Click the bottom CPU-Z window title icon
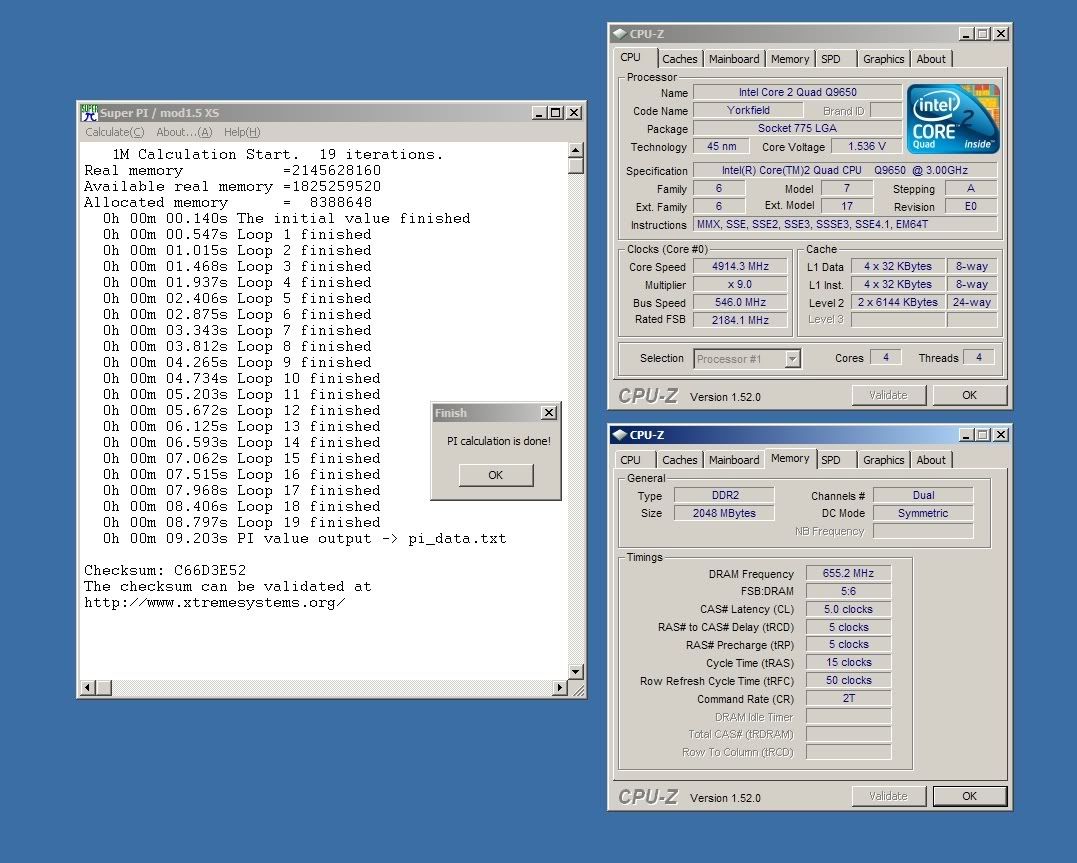Screen dimensions: 1077x863 pos(620,435)
